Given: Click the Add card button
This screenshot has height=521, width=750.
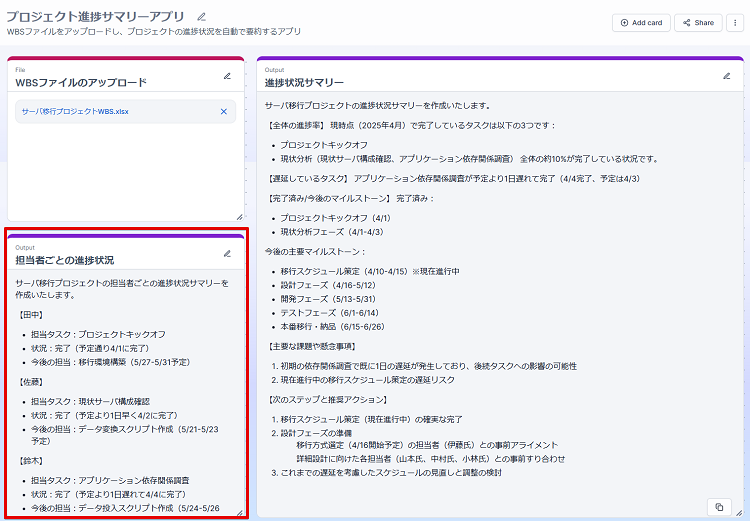Looking at the screenshot, I should point(641,22).
